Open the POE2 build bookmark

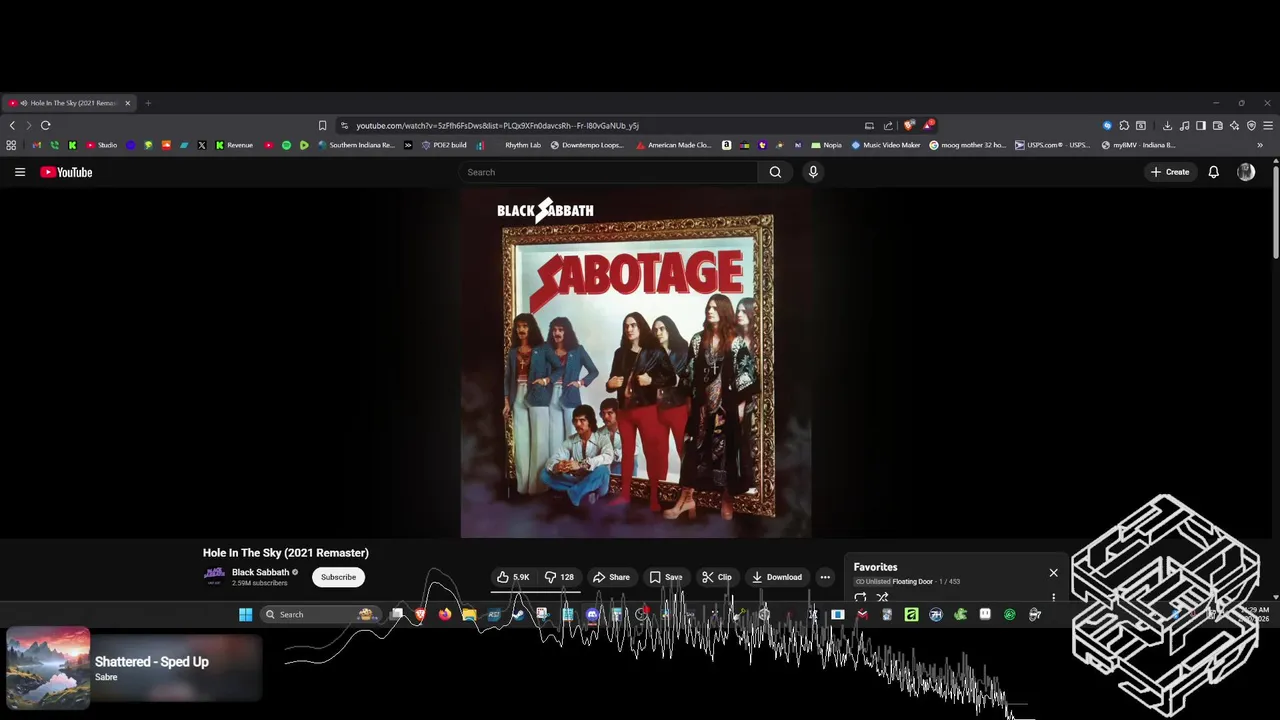444,145
